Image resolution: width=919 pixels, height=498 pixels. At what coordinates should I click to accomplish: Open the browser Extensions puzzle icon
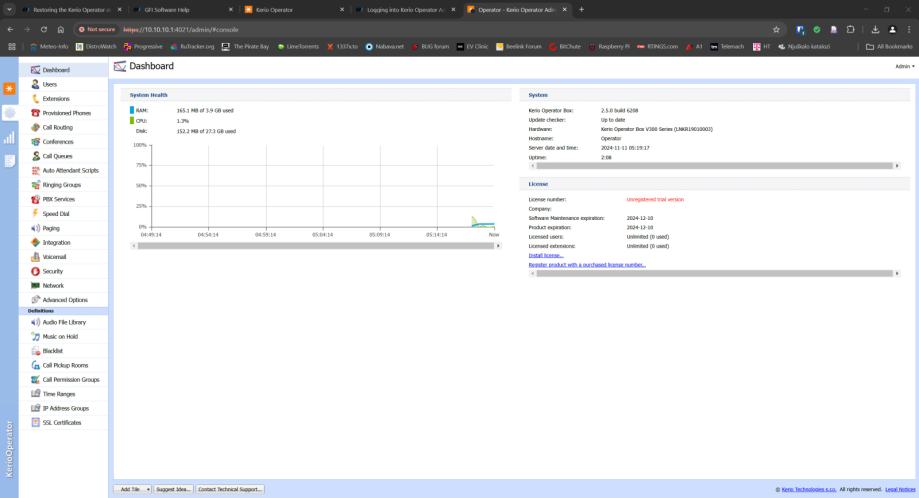click(850, 29)
